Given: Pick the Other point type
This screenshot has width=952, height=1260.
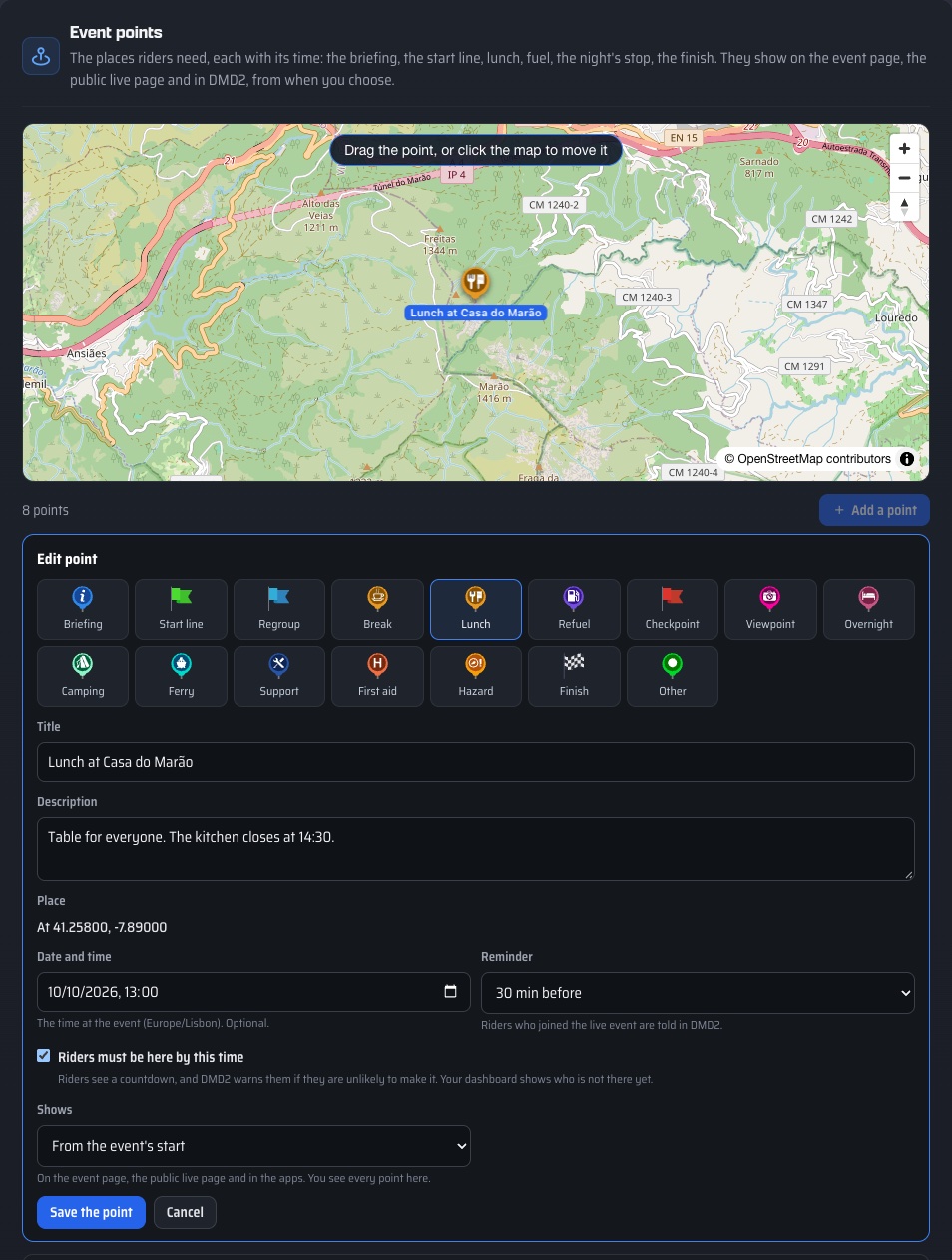Looking at the screenshot, I should (673, 676).
